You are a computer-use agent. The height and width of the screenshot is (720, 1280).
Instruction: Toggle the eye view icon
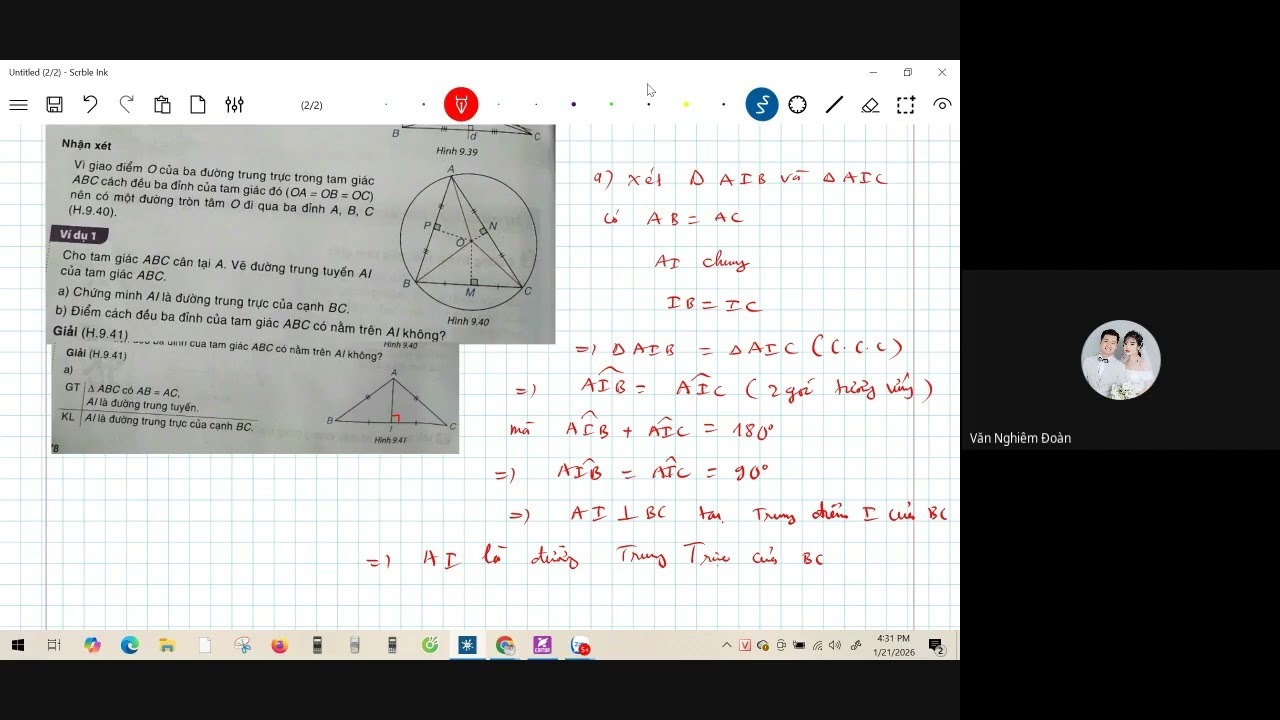[942, 105]
